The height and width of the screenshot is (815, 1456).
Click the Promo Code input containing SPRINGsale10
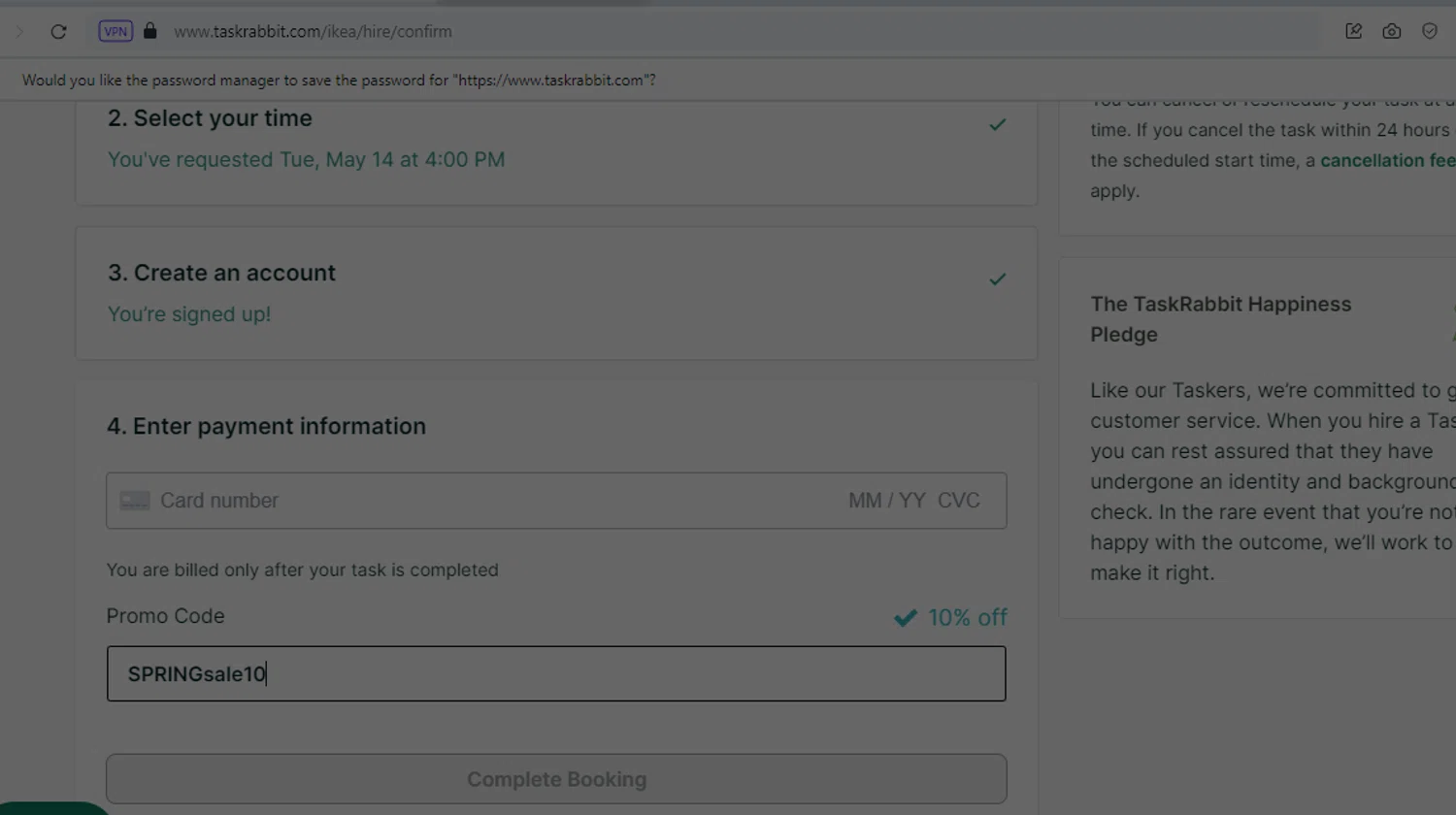click(x=556, y=673)
